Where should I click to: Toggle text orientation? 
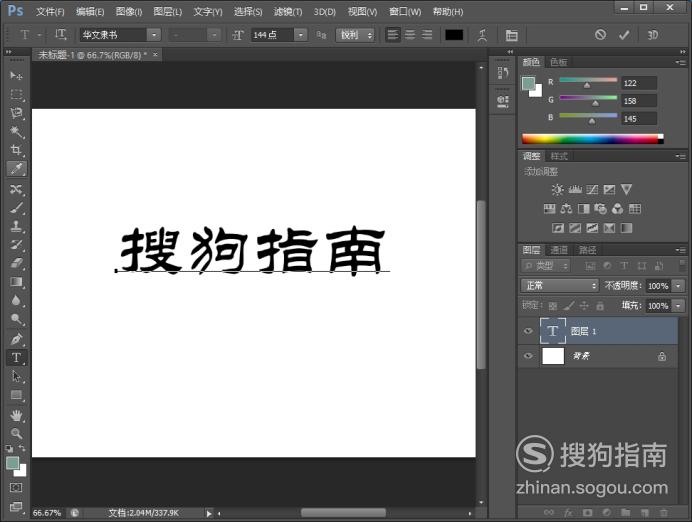[x=60, y=34]
